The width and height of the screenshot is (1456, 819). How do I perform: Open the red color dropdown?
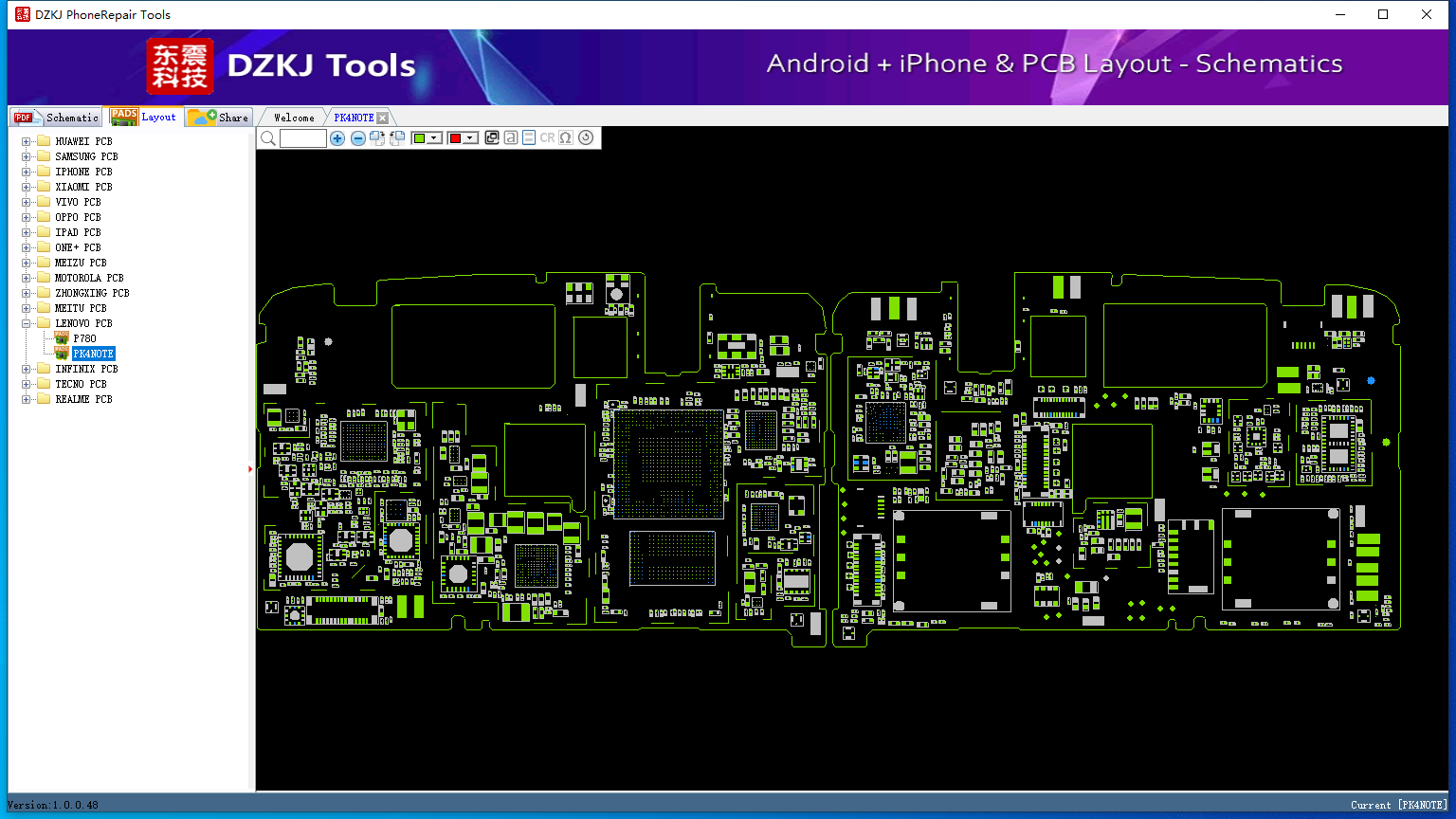[x=470, y=138]
